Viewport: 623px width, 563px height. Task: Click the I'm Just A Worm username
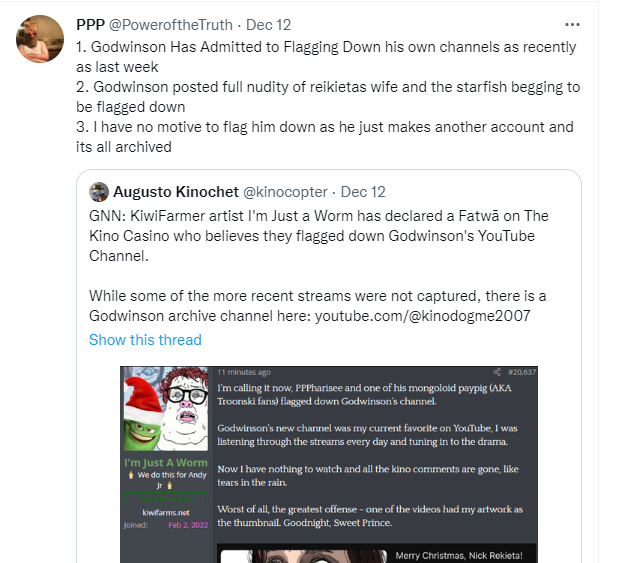pyautogui.click(x=166, y=462)
